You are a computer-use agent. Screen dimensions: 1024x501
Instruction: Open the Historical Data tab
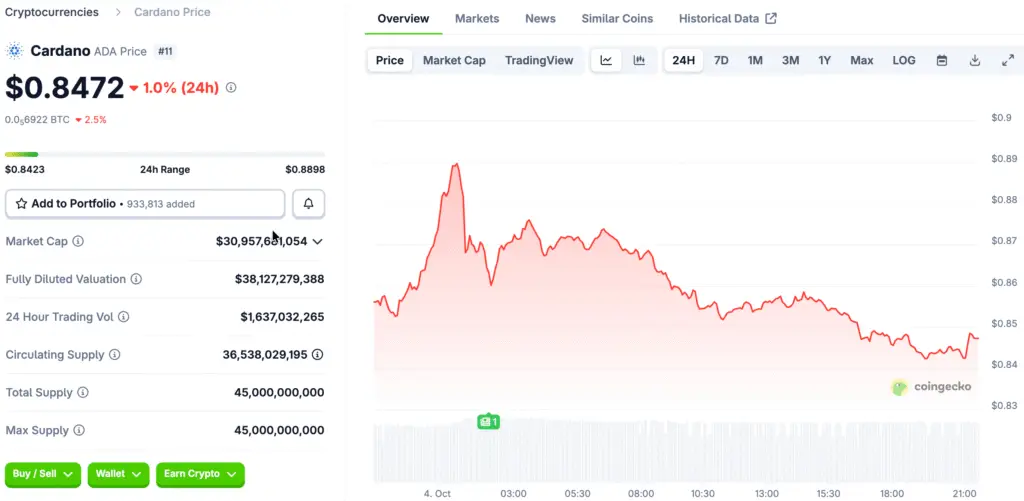click(x=727, y=18)
